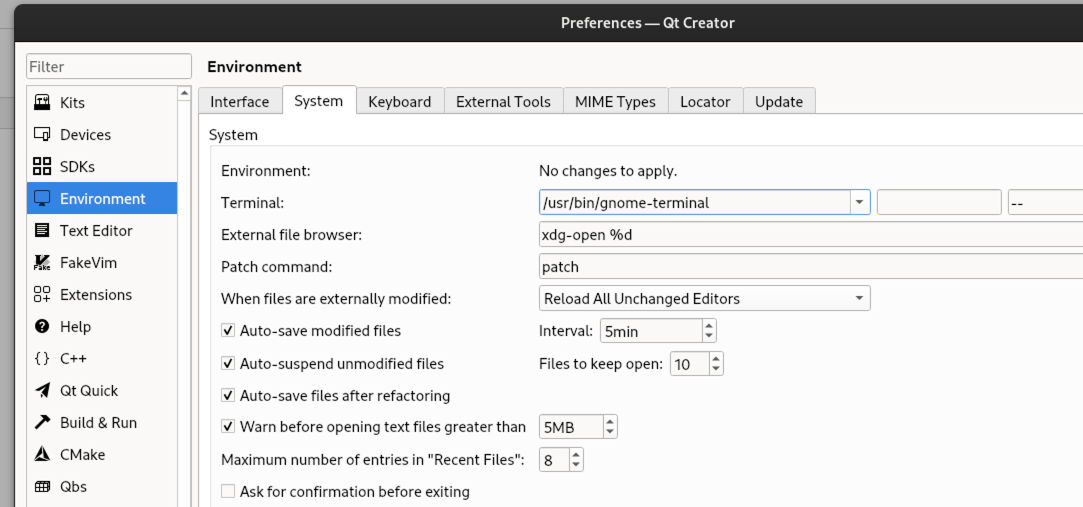Click the C++ braces icon
The image size is (1083, 507).
(x=42, y=358)
